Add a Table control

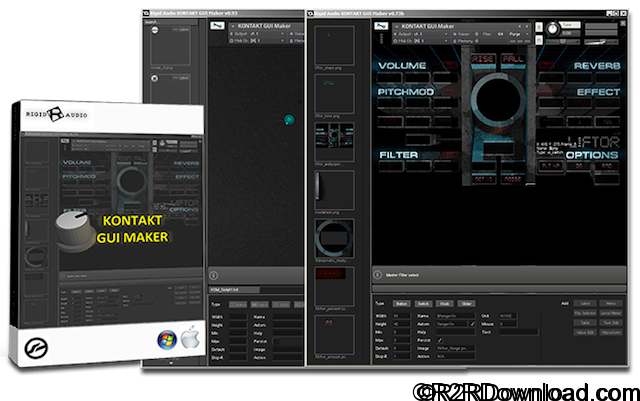(585, 323)
